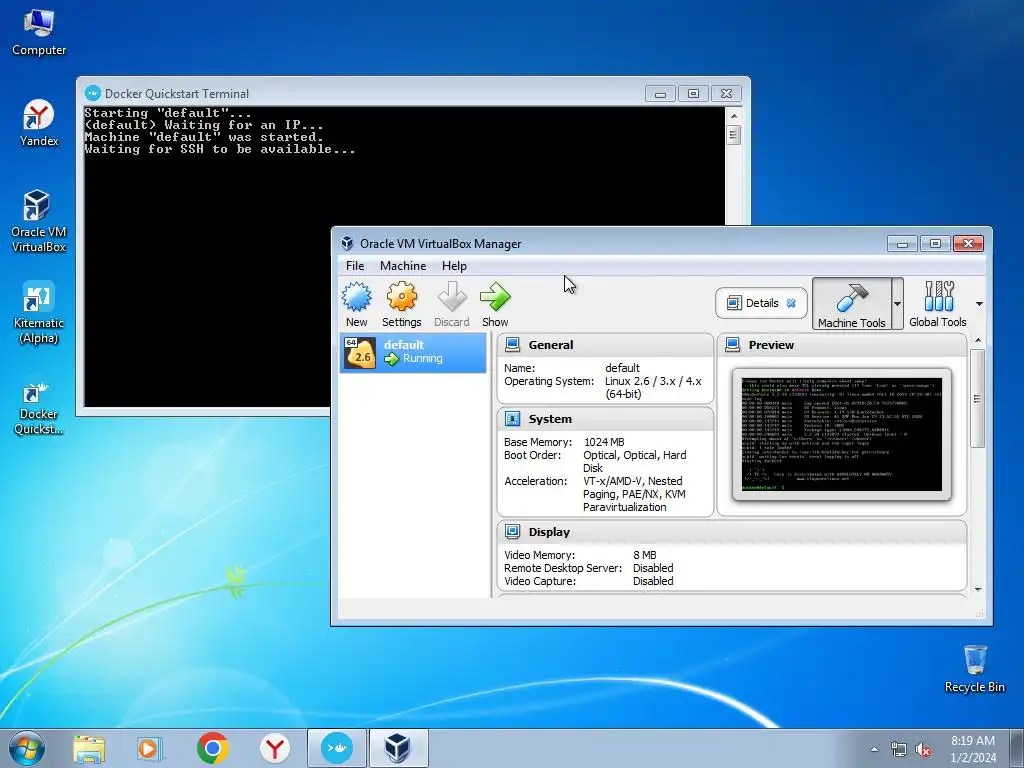Minimize the Docker Quickstart Terminal window

pos(660,93)
